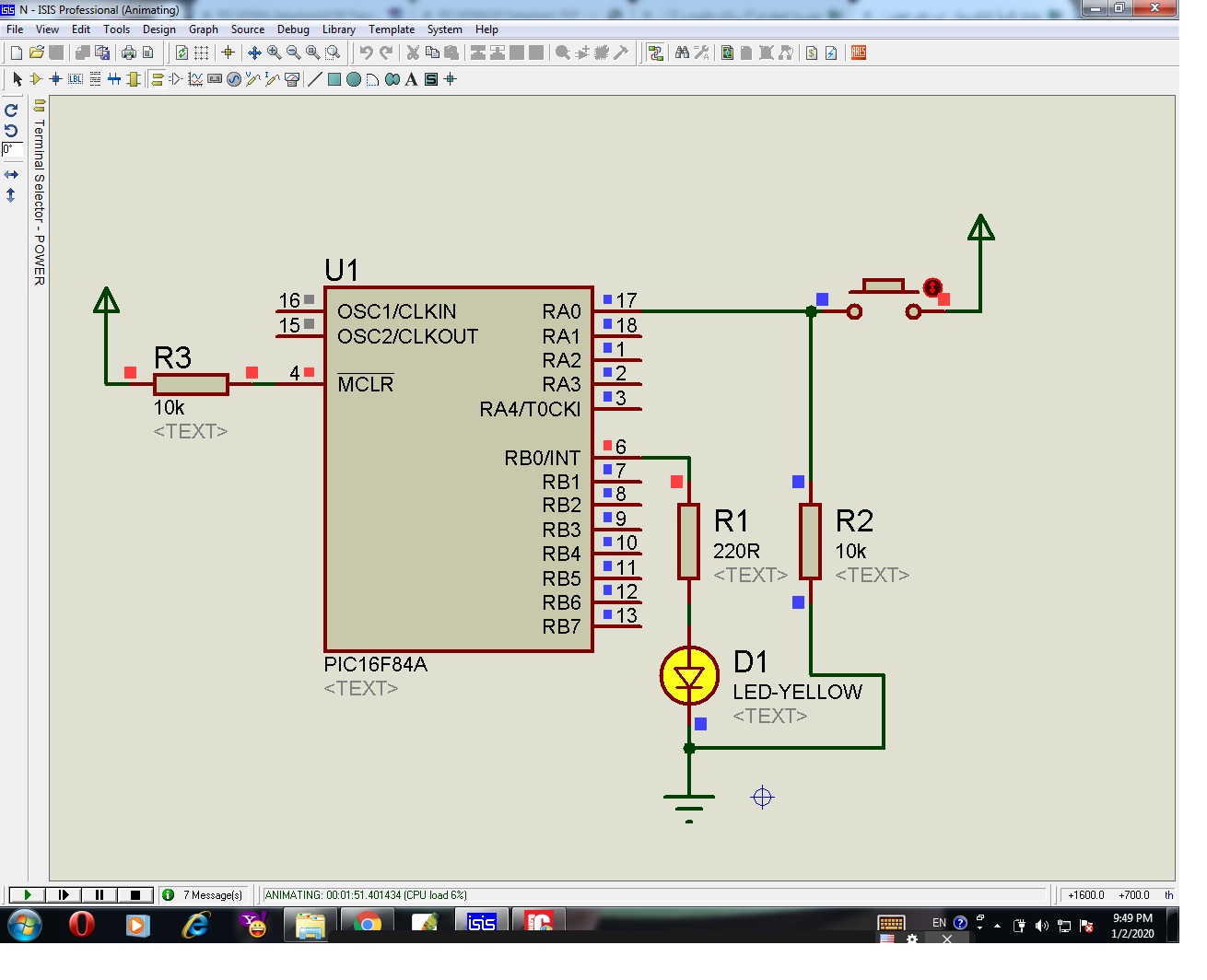Open the Property Assignment Tool icon
1207x980 pixels.
(x=701, y=52)
